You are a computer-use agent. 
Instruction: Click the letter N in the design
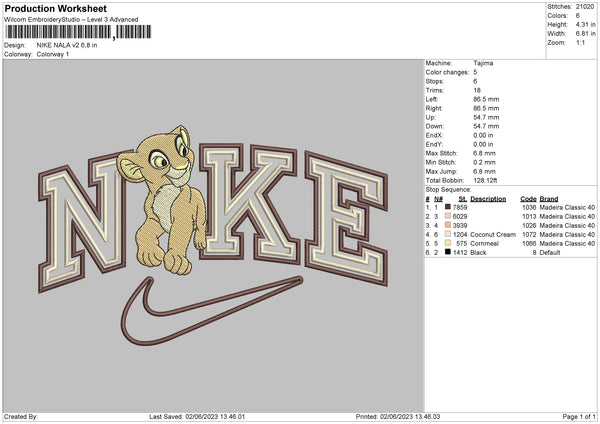82,222
